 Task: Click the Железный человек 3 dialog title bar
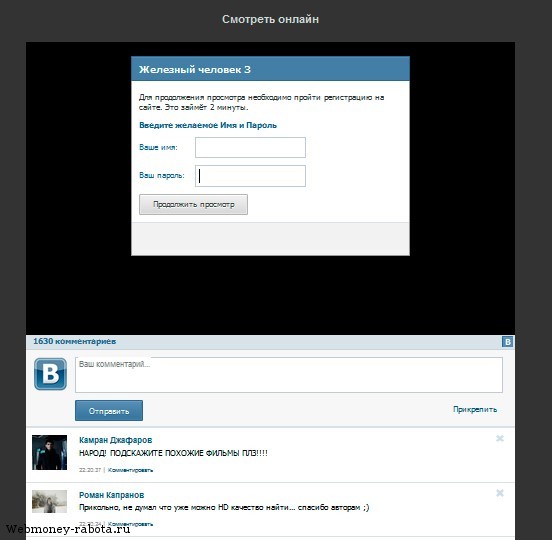270,69
